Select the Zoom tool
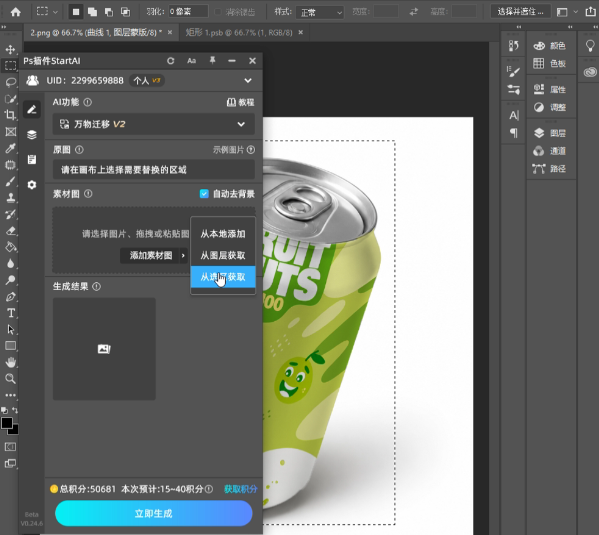599x535 pixels. [x=10, y=379]
